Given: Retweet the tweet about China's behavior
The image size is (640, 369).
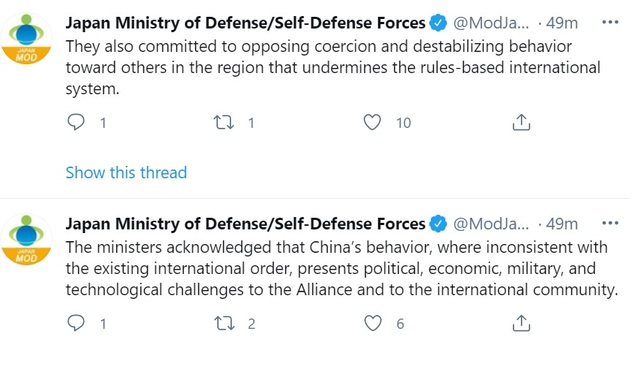Looking at the screenshot, I should (224, 323).
